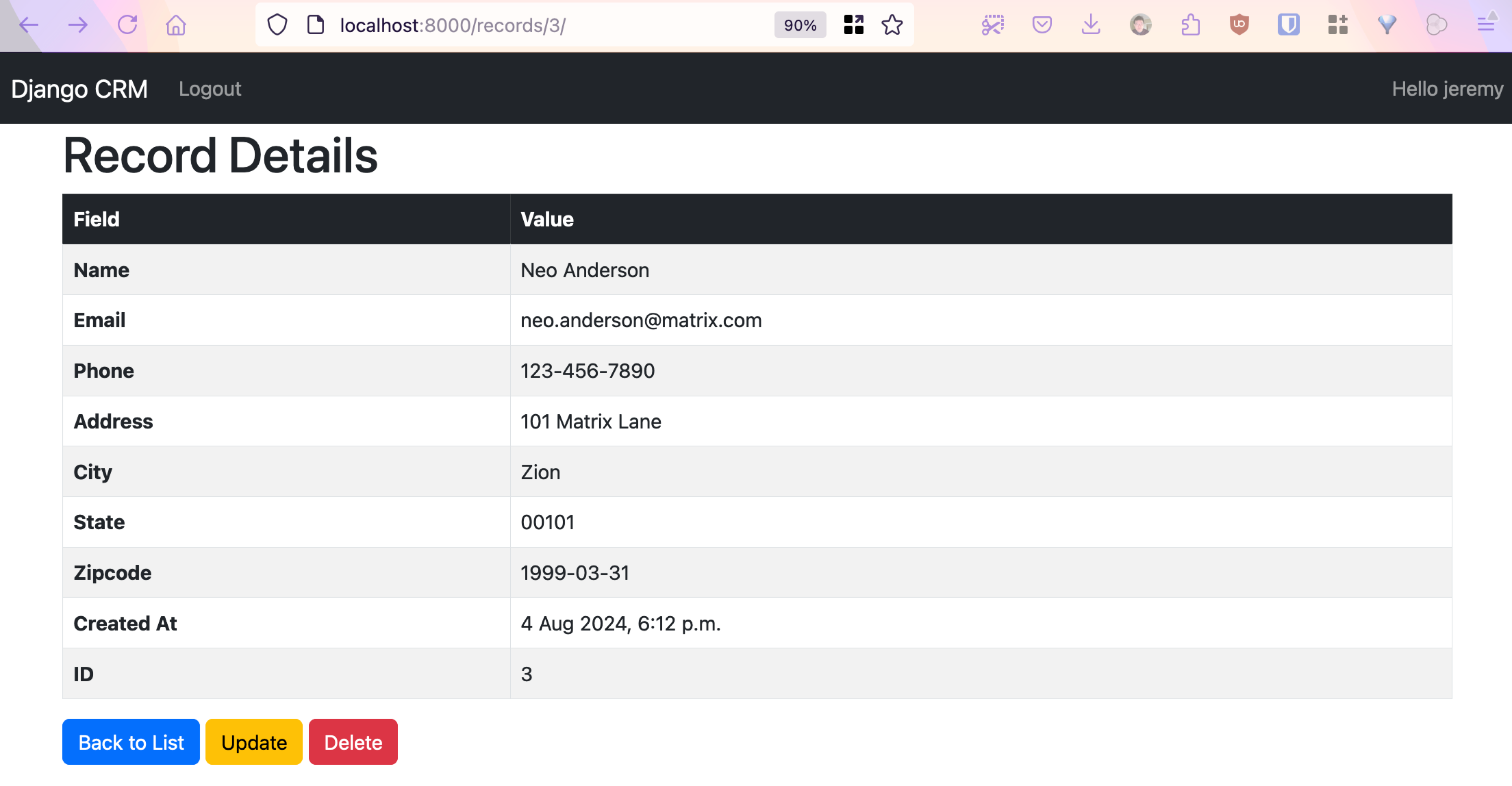The image size is (1512, 786).
Task: Click the Logout navbar link
Action: pos(209,89)
